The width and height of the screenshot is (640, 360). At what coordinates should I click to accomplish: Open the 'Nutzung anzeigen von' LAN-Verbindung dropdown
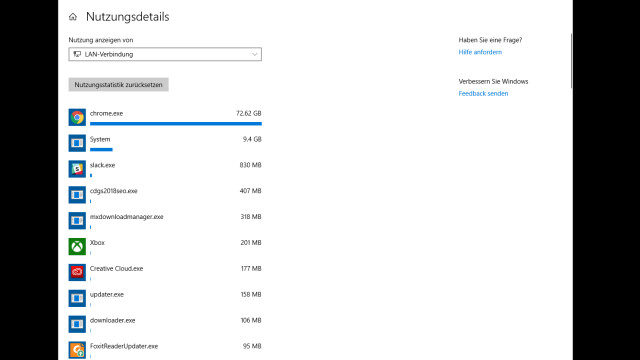[165, 54]
